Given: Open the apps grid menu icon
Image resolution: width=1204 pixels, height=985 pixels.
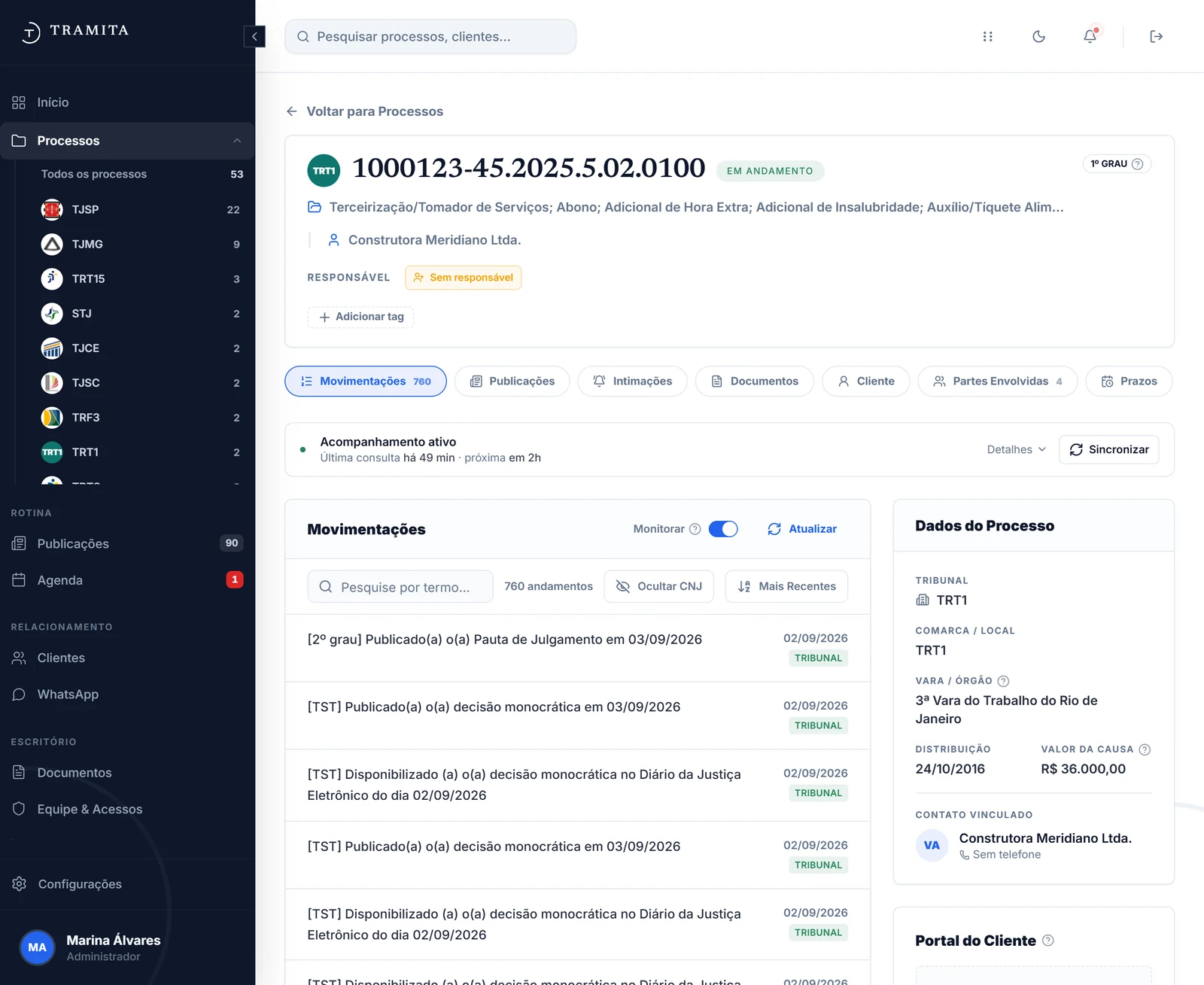Looking at the screenshot, I should pyautogui.click(x=988, y=36).
